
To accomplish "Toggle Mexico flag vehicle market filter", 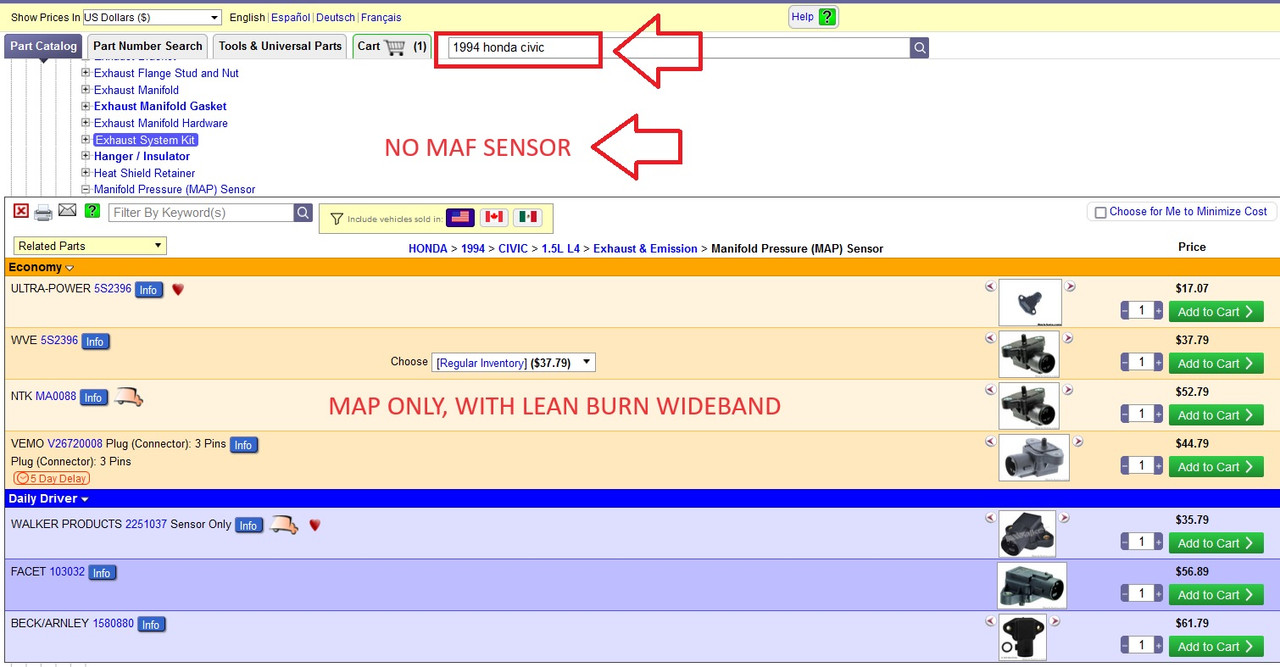I will 527,217.
